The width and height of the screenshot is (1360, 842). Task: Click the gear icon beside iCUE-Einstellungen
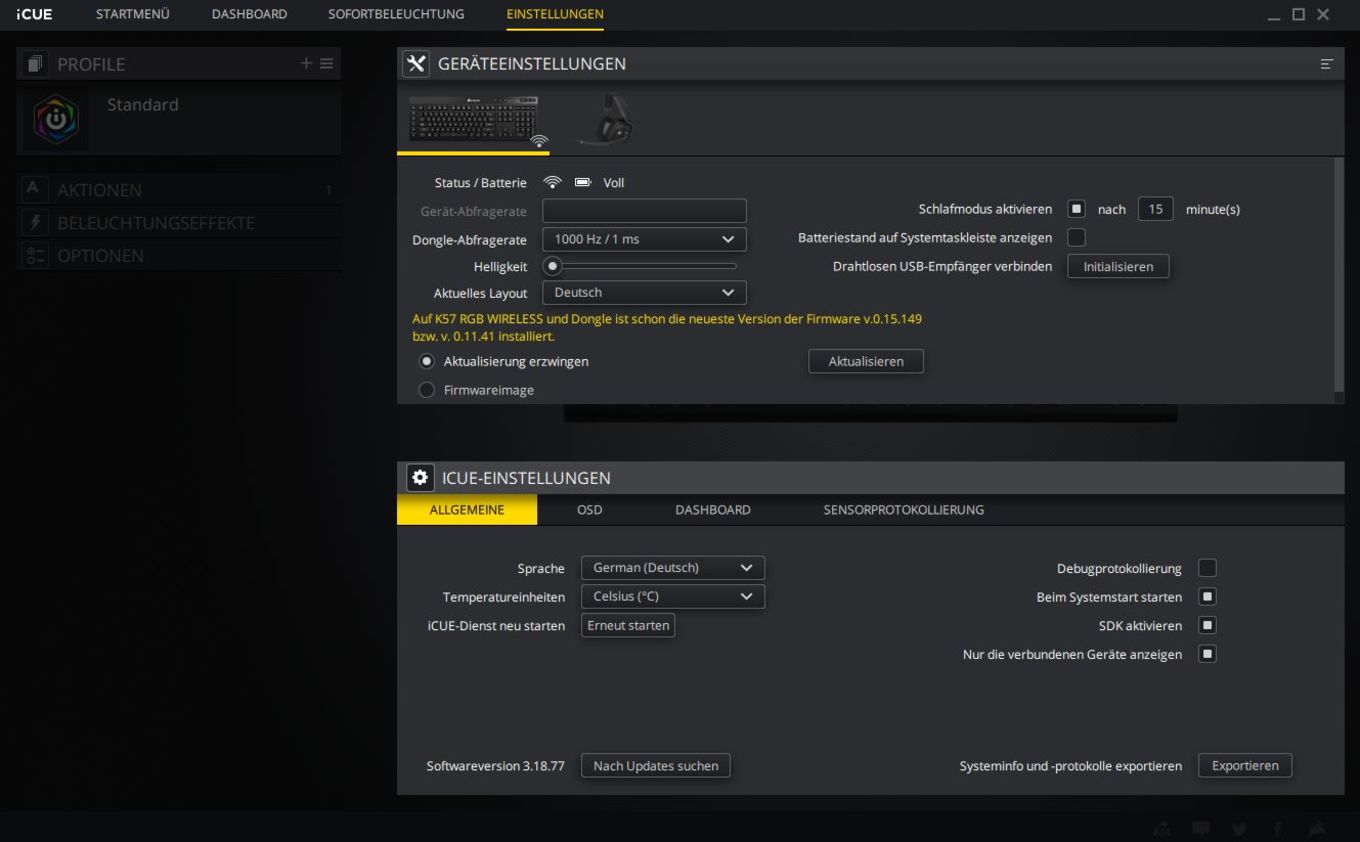point(420,478)
